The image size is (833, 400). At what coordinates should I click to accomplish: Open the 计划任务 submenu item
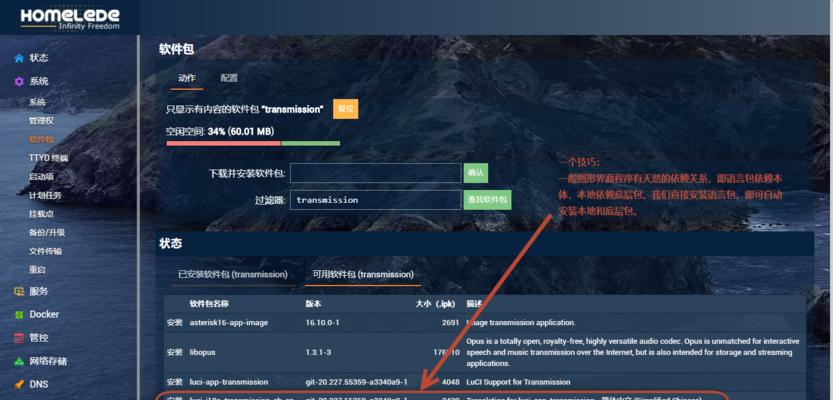click(x=45, y=195)
